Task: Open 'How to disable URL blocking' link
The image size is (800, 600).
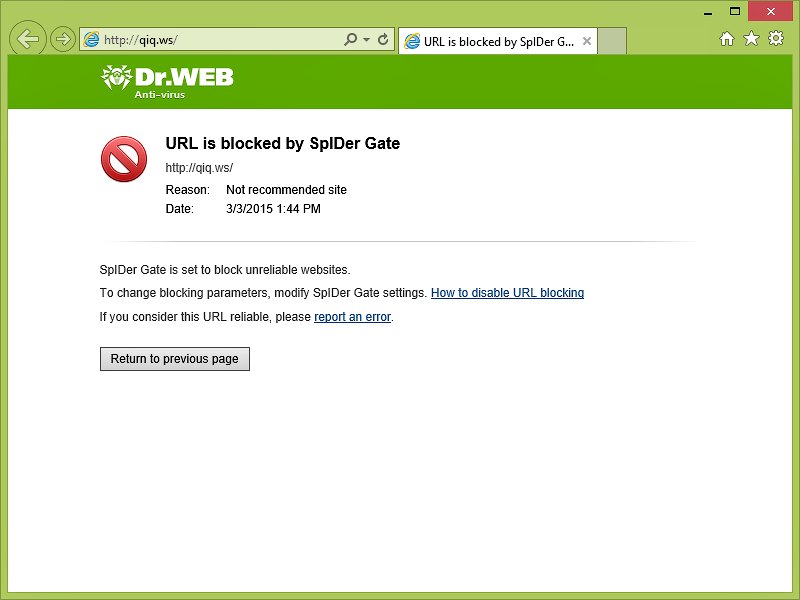Action: [x=507, y=293]
